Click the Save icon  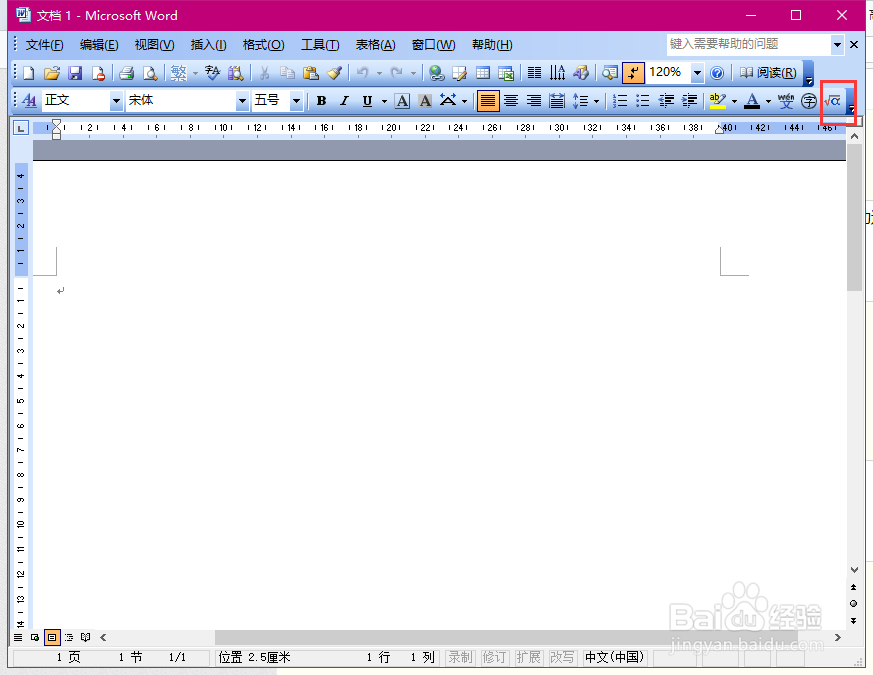(x=75, y=73)
